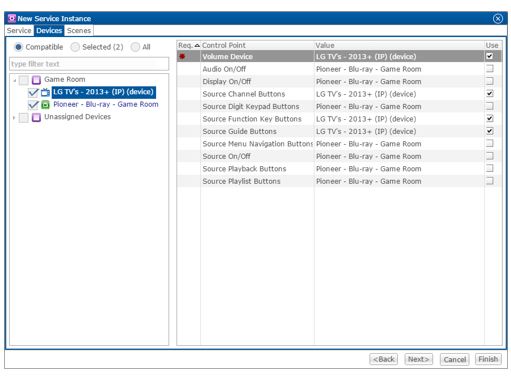This screenshot has height=377, width=511.
Task: Select the Source Digit Keypad Buttons row
Action: pos(339,106)
